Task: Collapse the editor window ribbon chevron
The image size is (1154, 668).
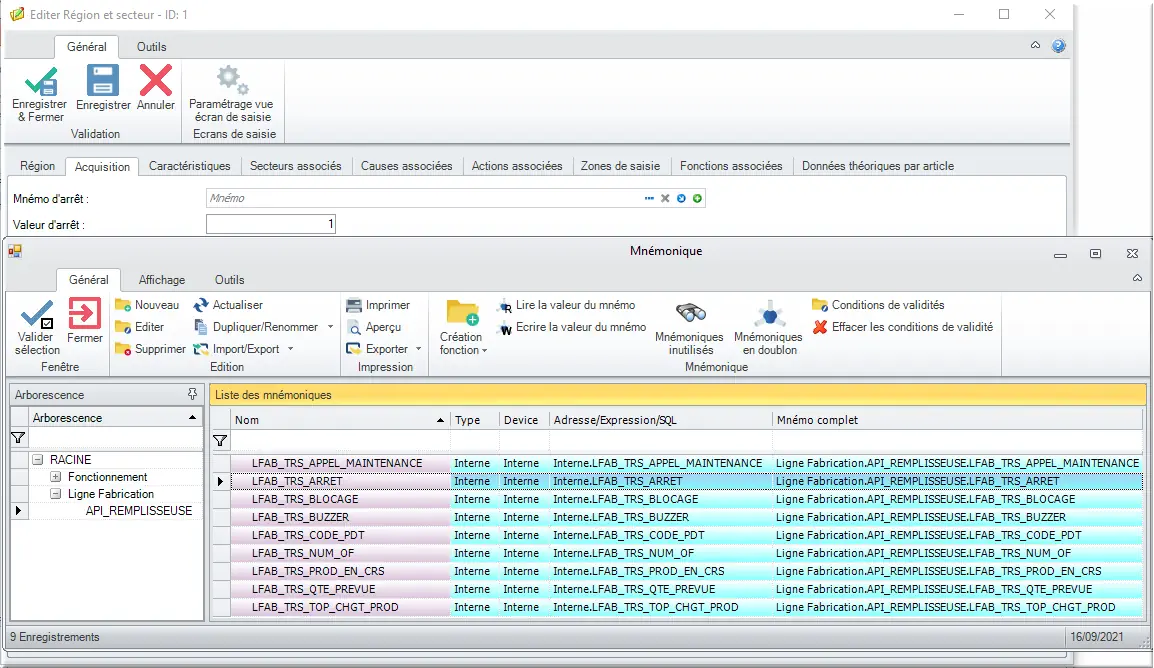Action: coord(1036,46)
